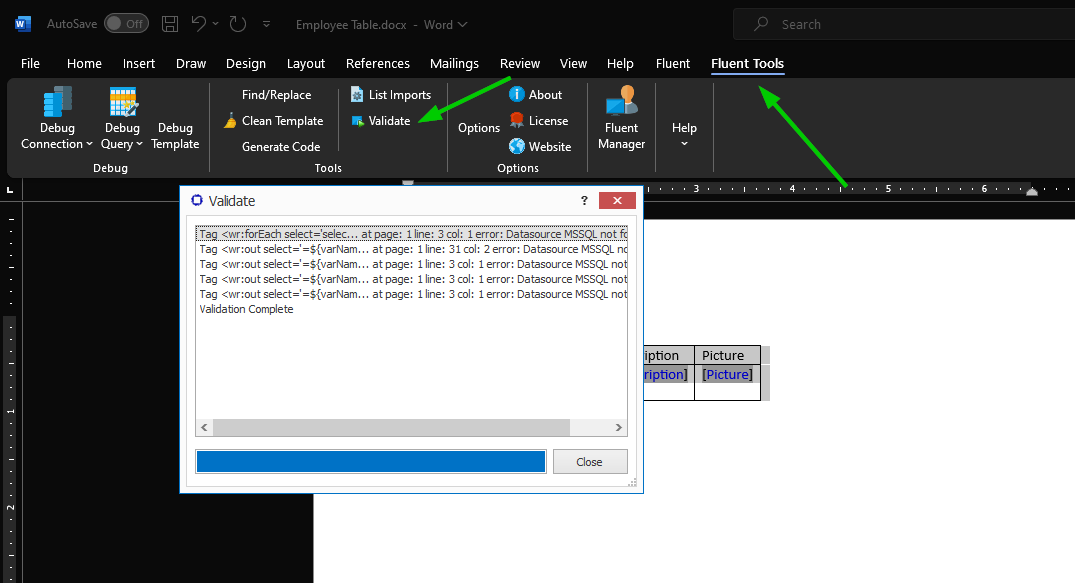The height and width of the screenshot is (583, 1075).
Task: Switch to the View tab
Action: [573, 63]
